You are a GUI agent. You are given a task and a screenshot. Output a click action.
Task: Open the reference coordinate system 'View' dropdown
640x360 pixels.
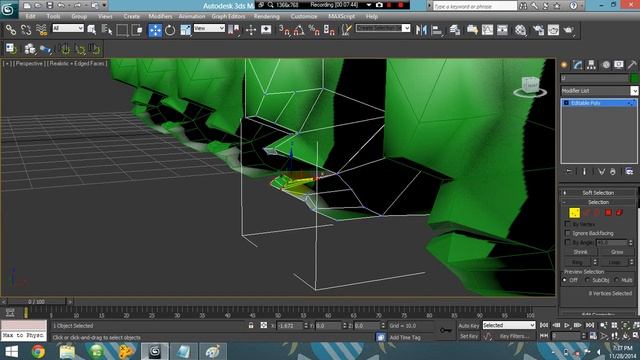[x=209, y=28]
